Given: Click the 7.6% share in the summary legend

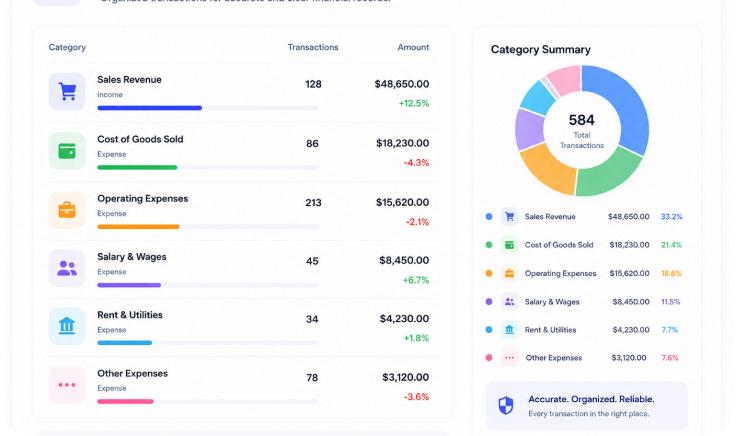Looking at the screenshot, I should 670,358.
